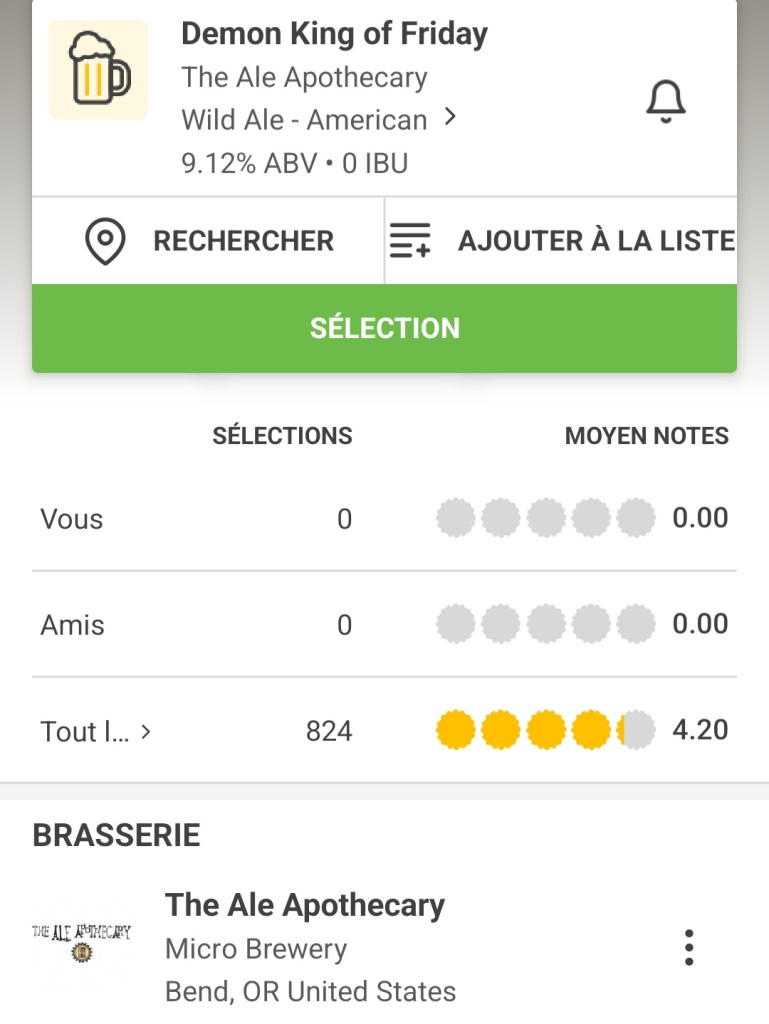Click AJOUTER À LA LISTE text
The width and height of the screenshot is (769, 1024).
(x=596, y=241)
